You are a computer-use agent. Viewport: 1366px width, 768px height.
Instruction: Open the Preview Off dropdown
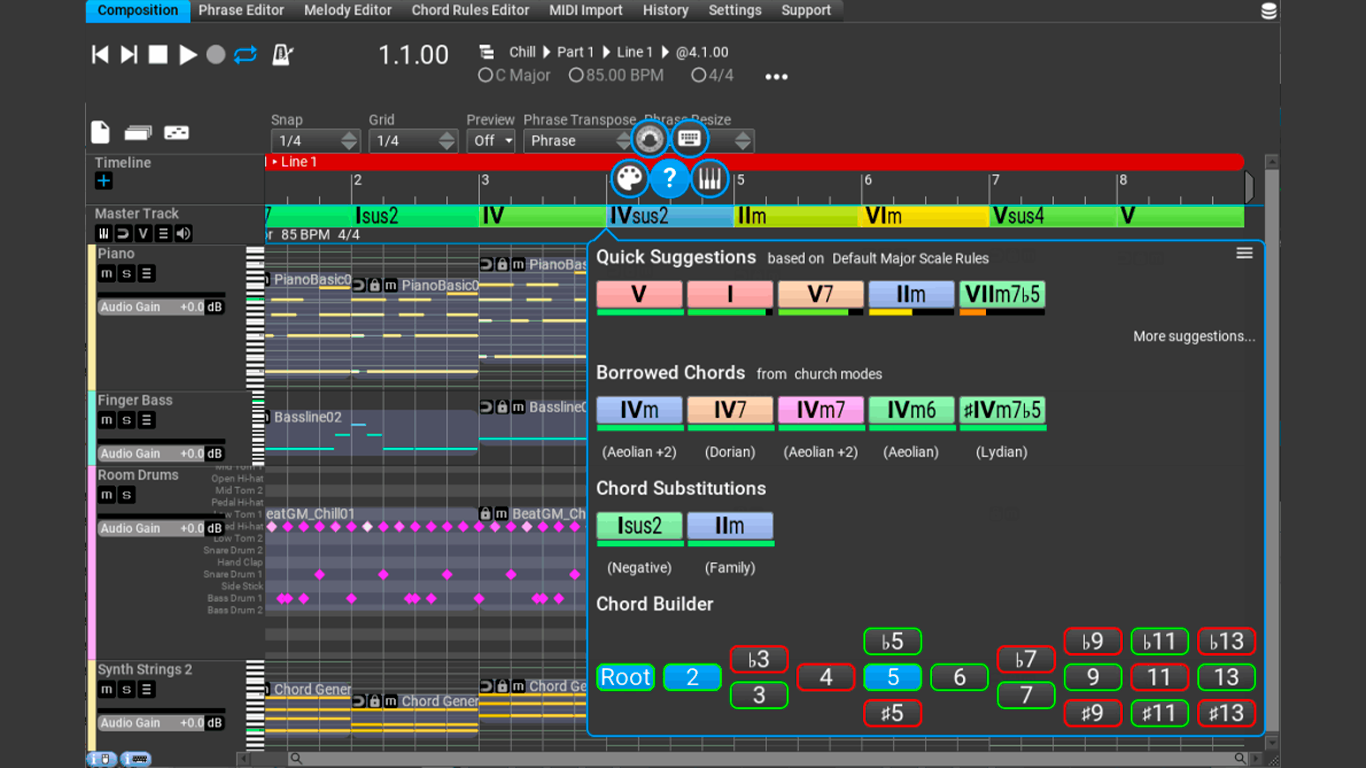[491, 141]
